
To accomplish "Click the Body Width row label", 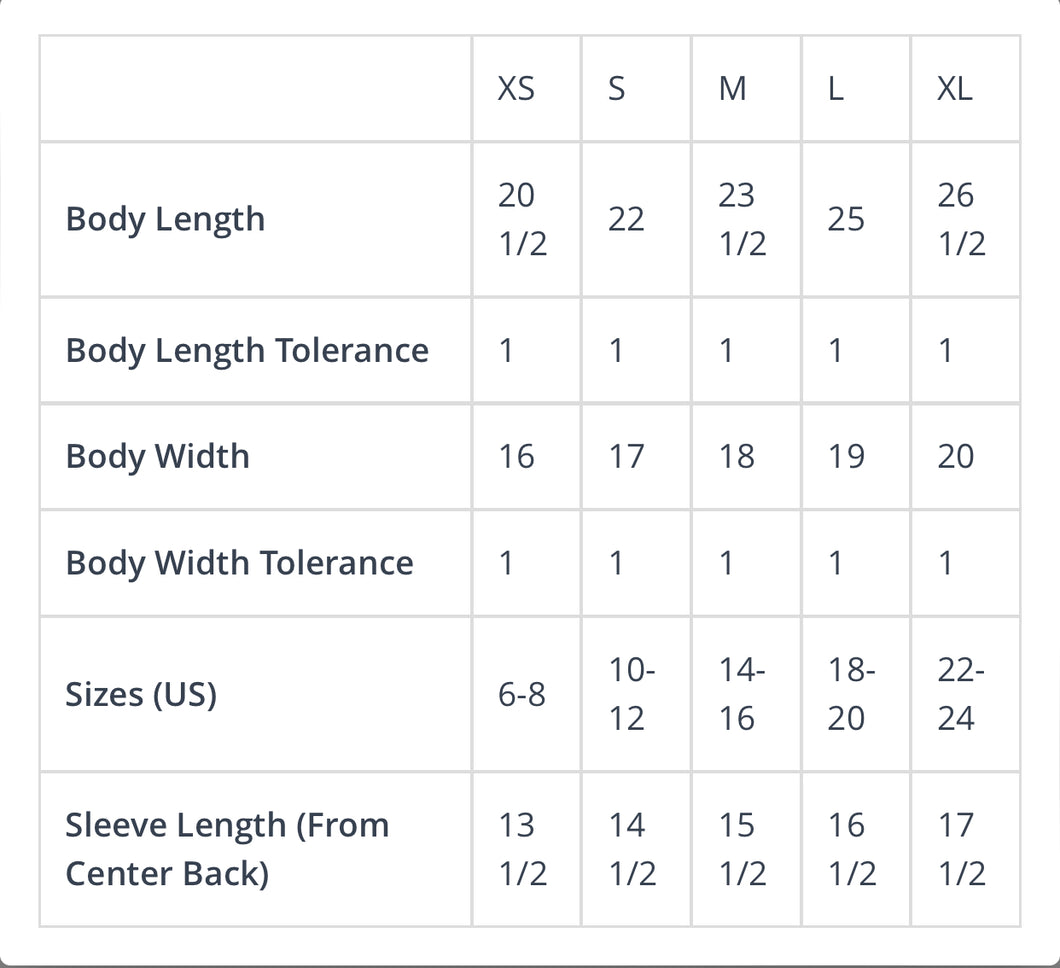I will (157, 456).
